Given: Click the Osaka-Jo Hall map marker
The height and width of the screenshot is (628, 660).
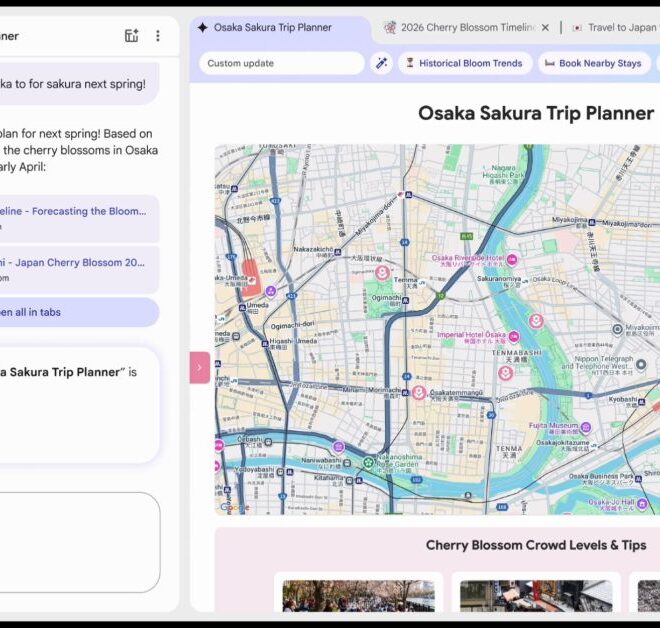Looking at the screenshot, I should pyautogui.click(x=642, y=503).
